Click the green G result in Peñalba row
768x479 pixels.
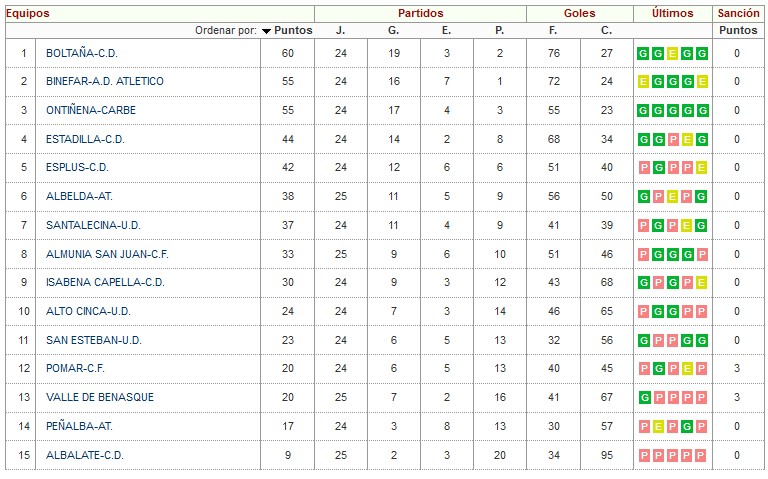click(687, 427)
